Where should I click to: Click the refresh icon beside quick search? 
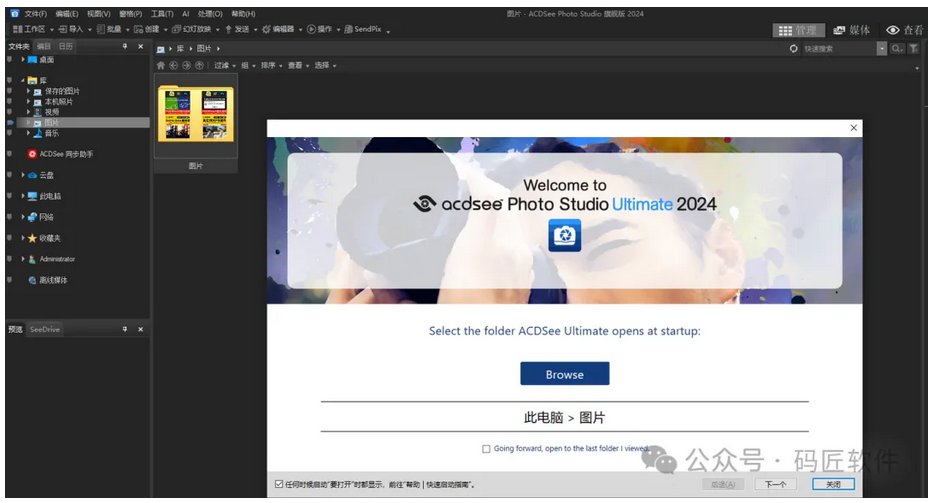click(794, 48)
